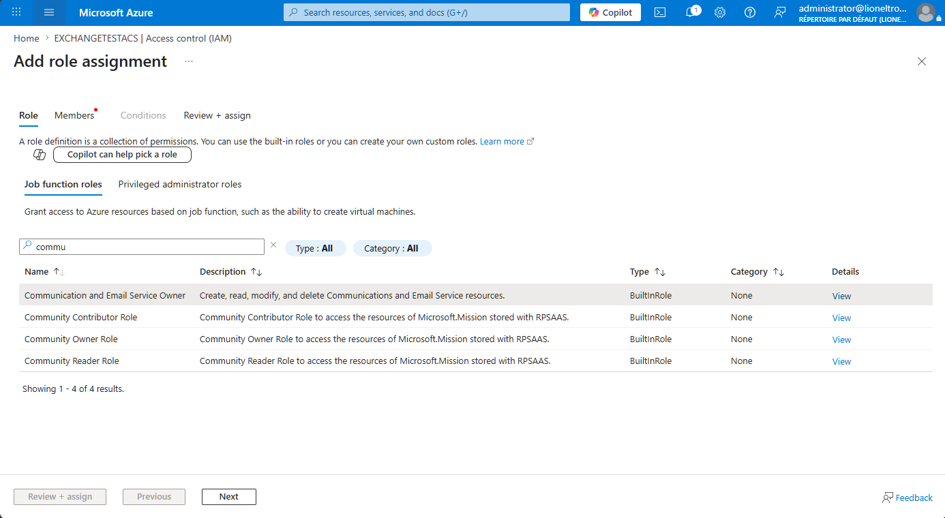Open the Azure portal hamburger menu
The image size is (945, 518).
tap(49, 12)
